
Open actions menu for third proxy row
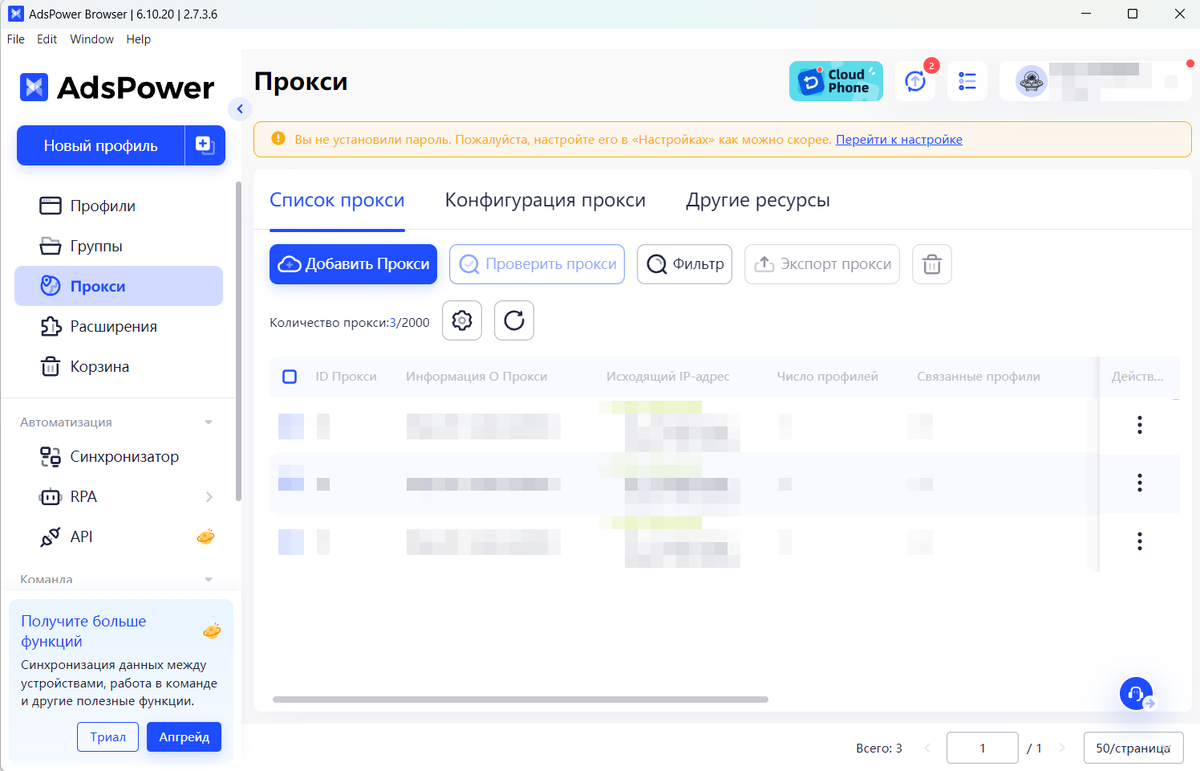(x=1139, y=541)
